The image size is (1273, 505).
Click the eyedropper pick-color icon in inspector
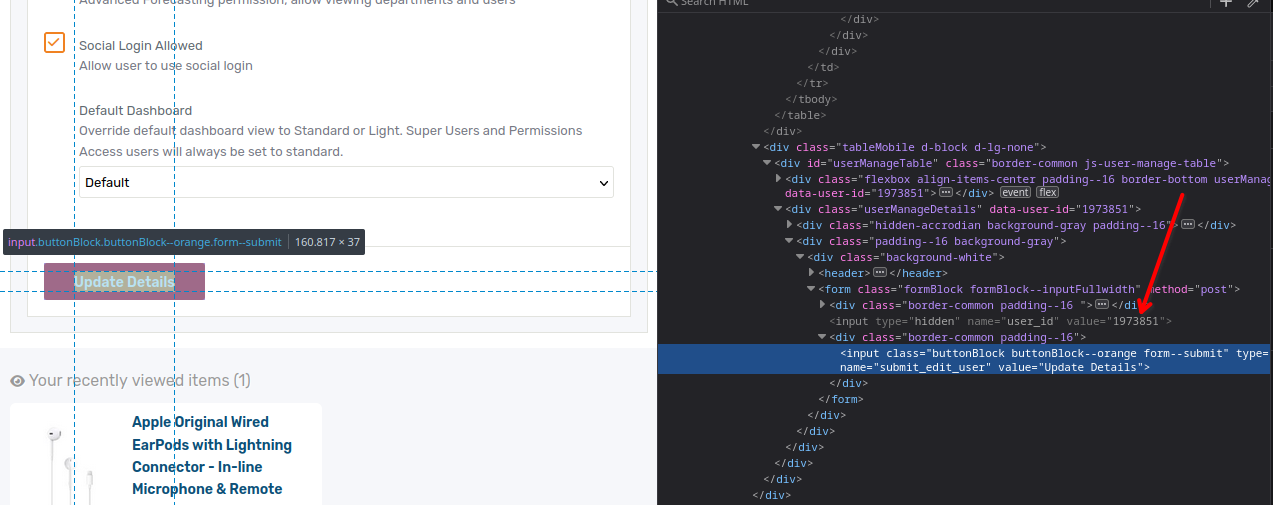coord(1253,3)
